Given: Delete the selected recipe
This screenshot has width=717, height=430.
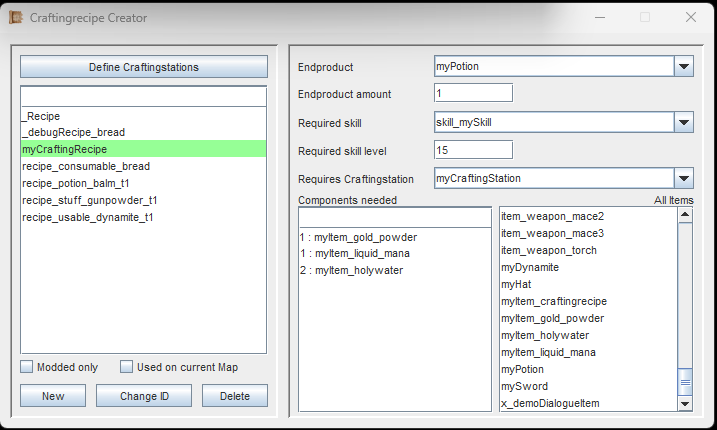Looking at the screenshot, I should click(x=234, y=396).
